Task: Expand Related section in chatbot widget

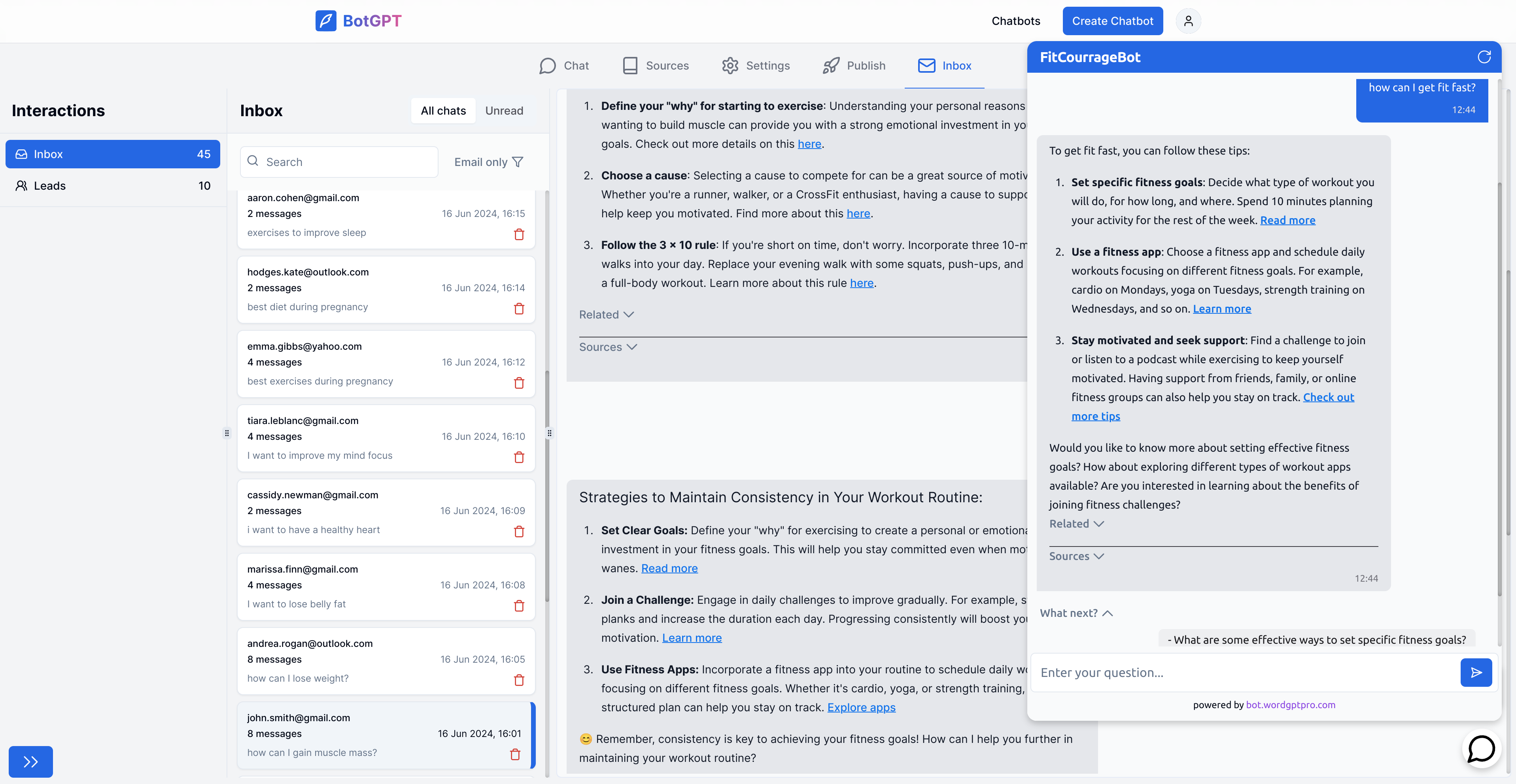Action: point(1076,524)
